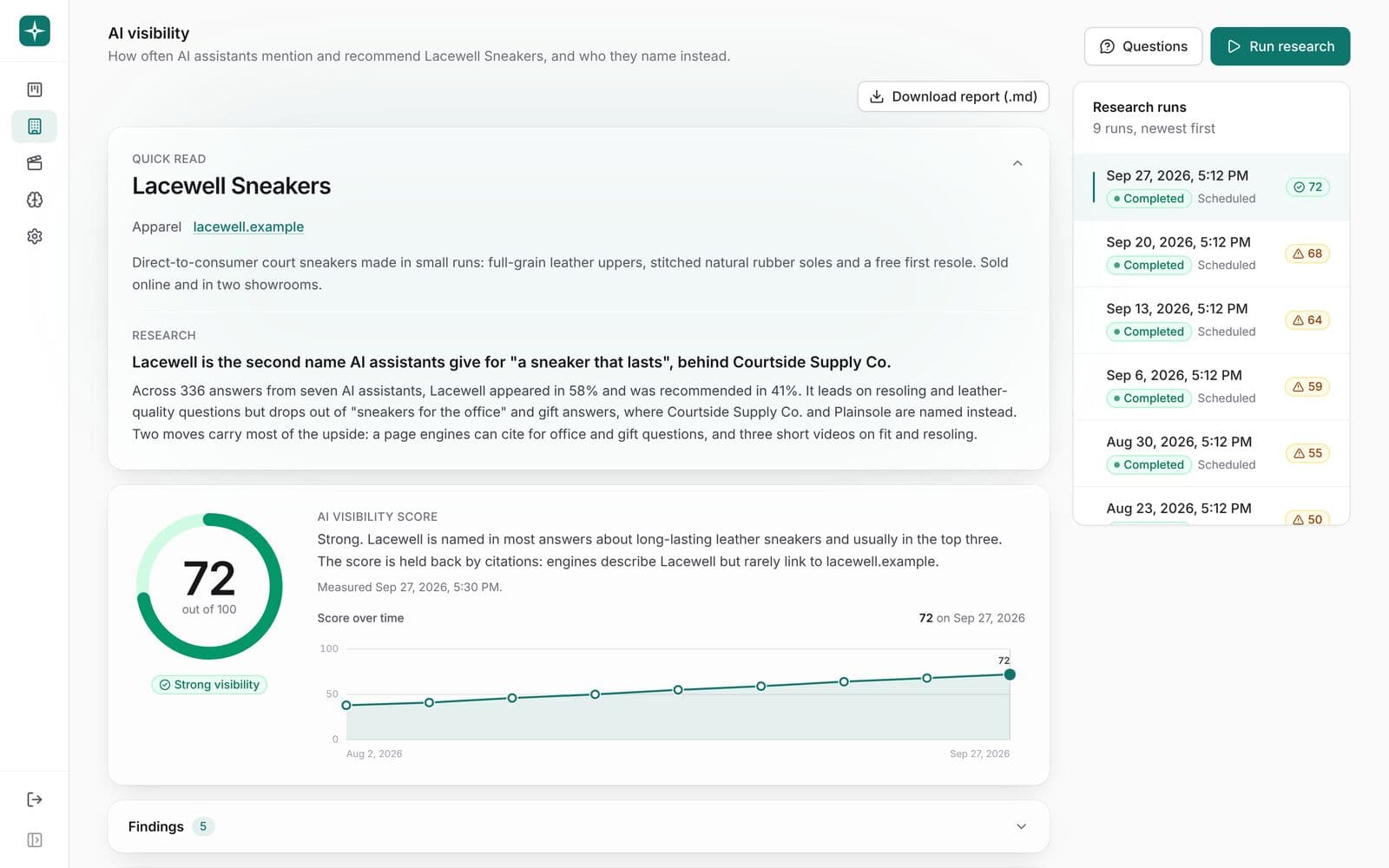The height and width of the screenshot is (868, 1389).
Task: Open the lacewell.example link
Action: [x=248, y=227]
